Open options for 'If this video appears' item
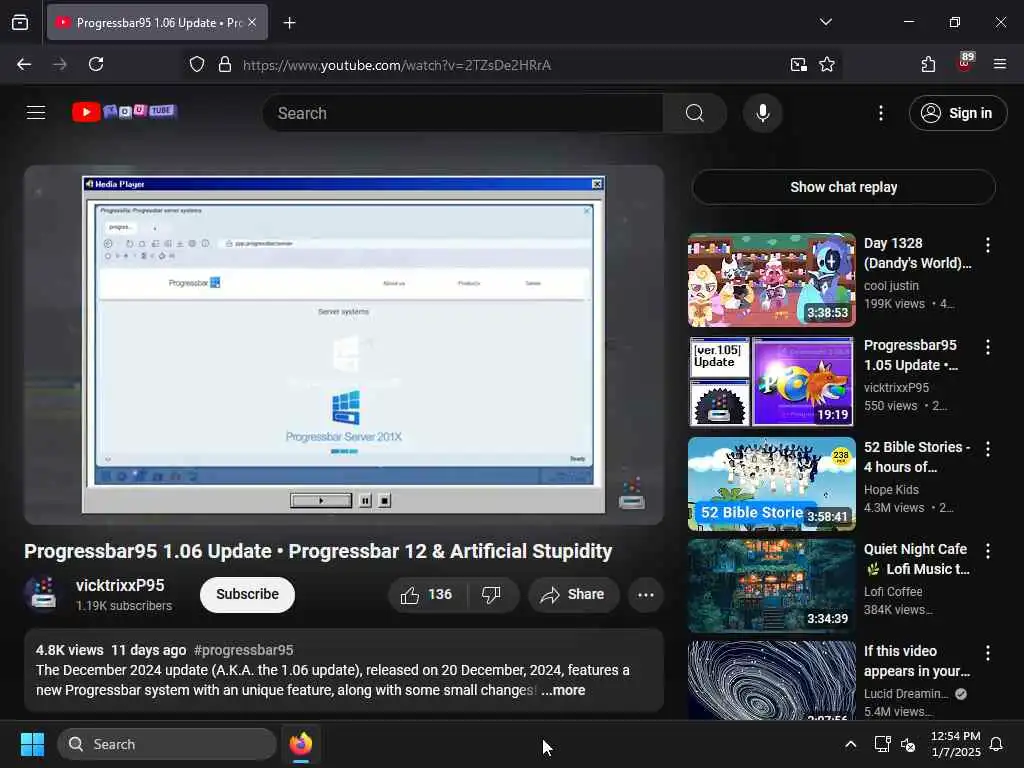The image size is (1024, 768). pos(987,652)
